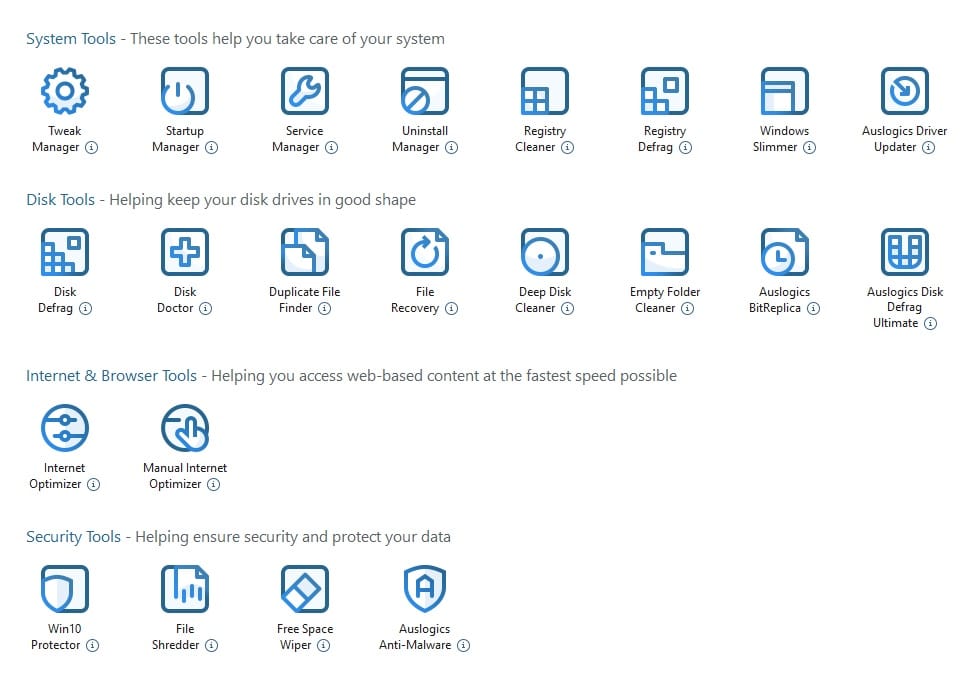This screenshot has height=673, width=978.
Task: Open Empty Folder Cleaner icon
Action: click(x=665, y=252)
